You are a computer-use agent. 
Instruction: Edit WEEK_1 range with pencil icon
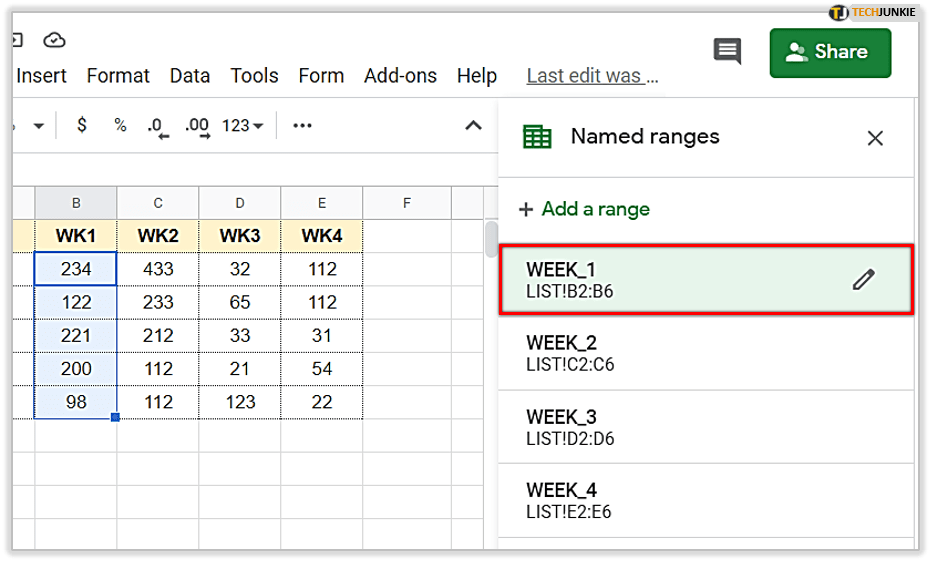tap(863, 281)
